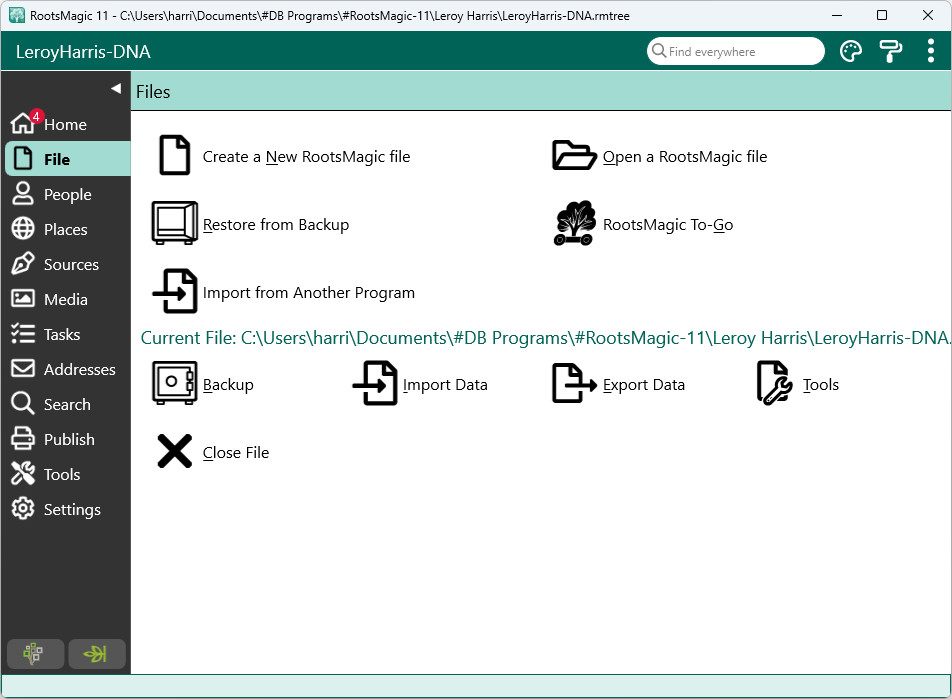Open the Tasks section
This screenshot has height=699, width=952.
click(x=66, y=335)
